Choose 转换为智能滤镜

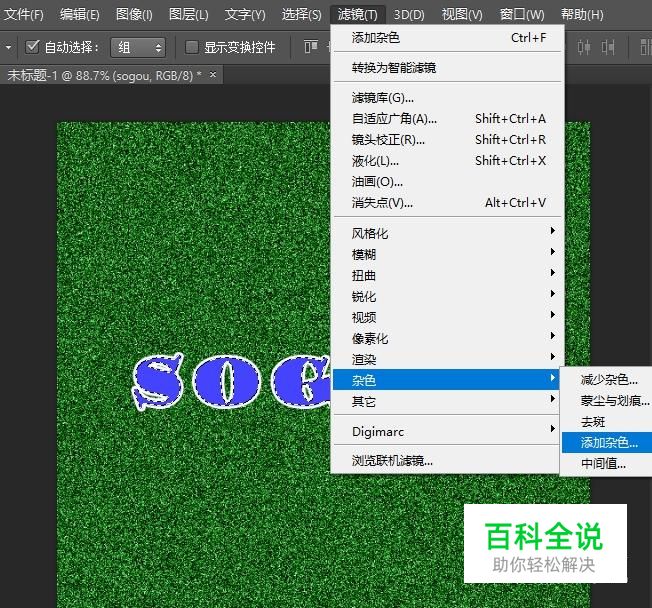click(447, 67)
